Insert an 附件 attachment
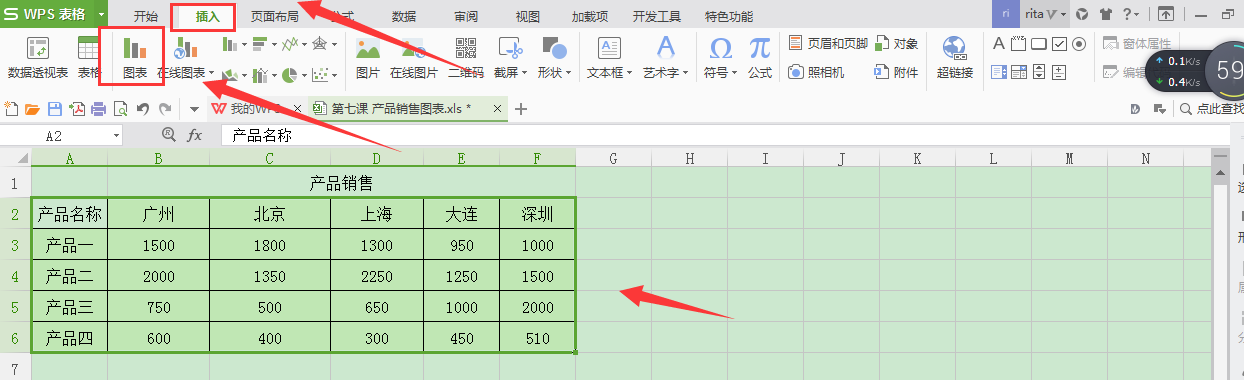This screenshot has width=1244, height=380. [897, 72]
